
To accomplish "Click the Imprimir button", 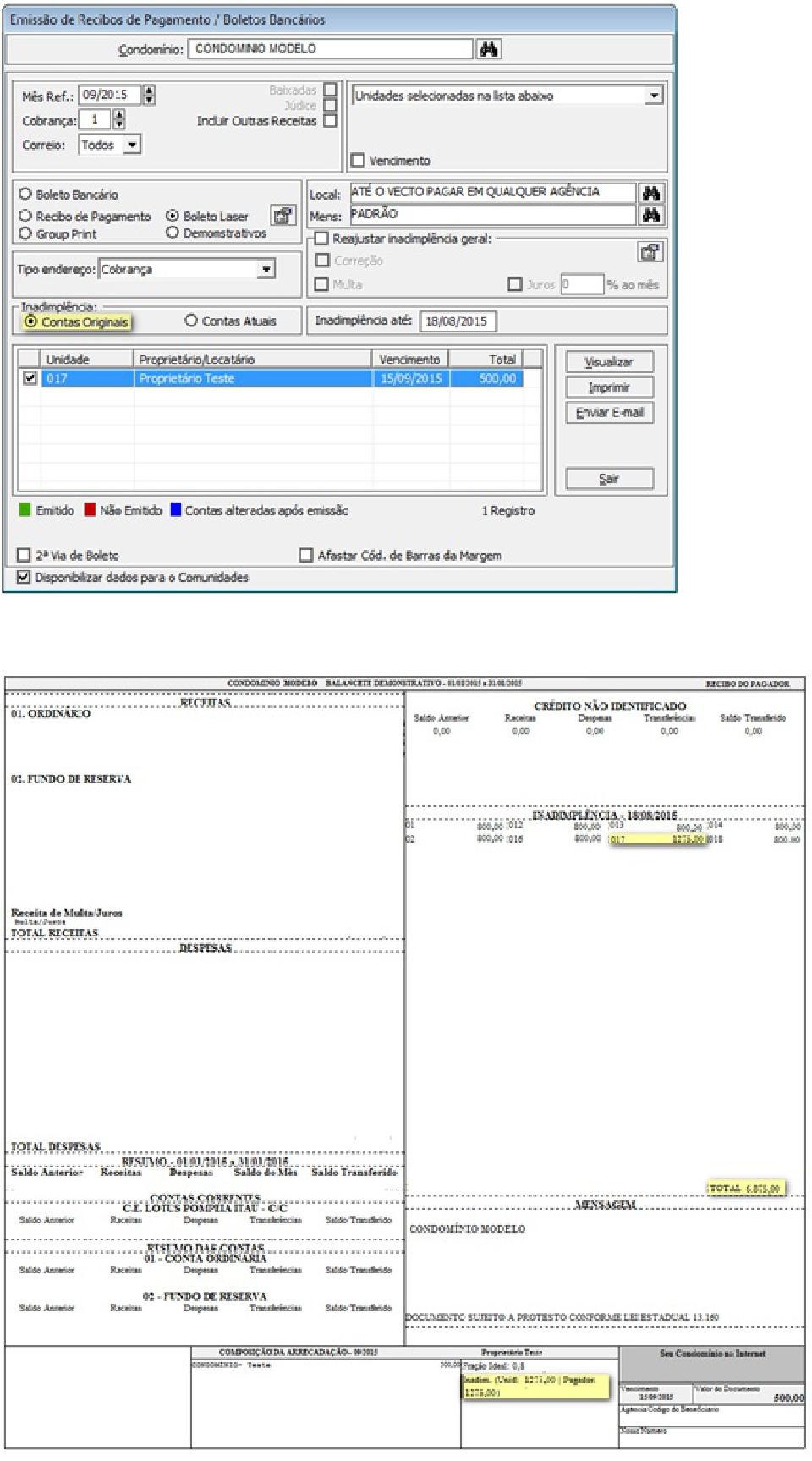I will click(x=609, y=387).
